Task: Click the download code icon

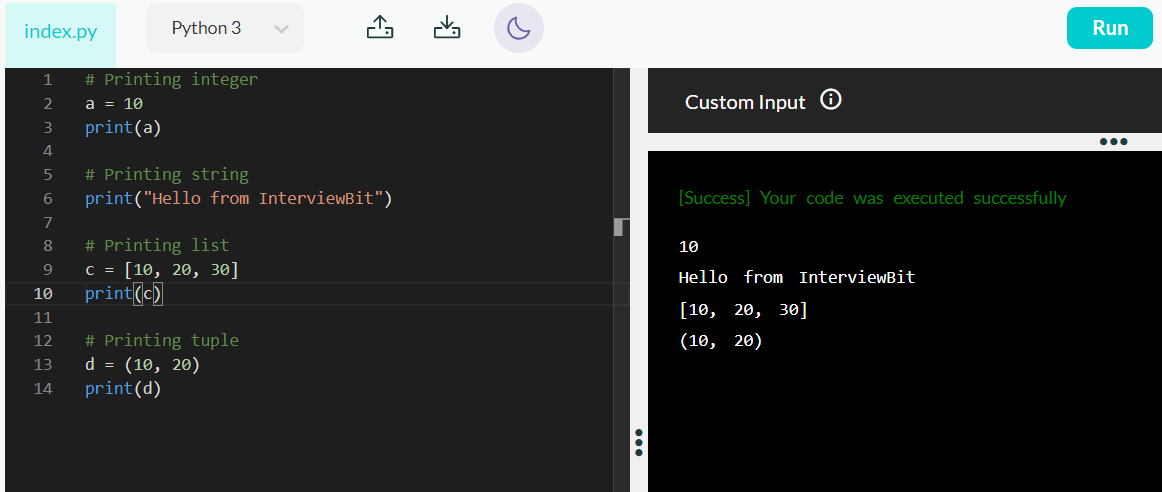Action: click(x=447, y=28)
